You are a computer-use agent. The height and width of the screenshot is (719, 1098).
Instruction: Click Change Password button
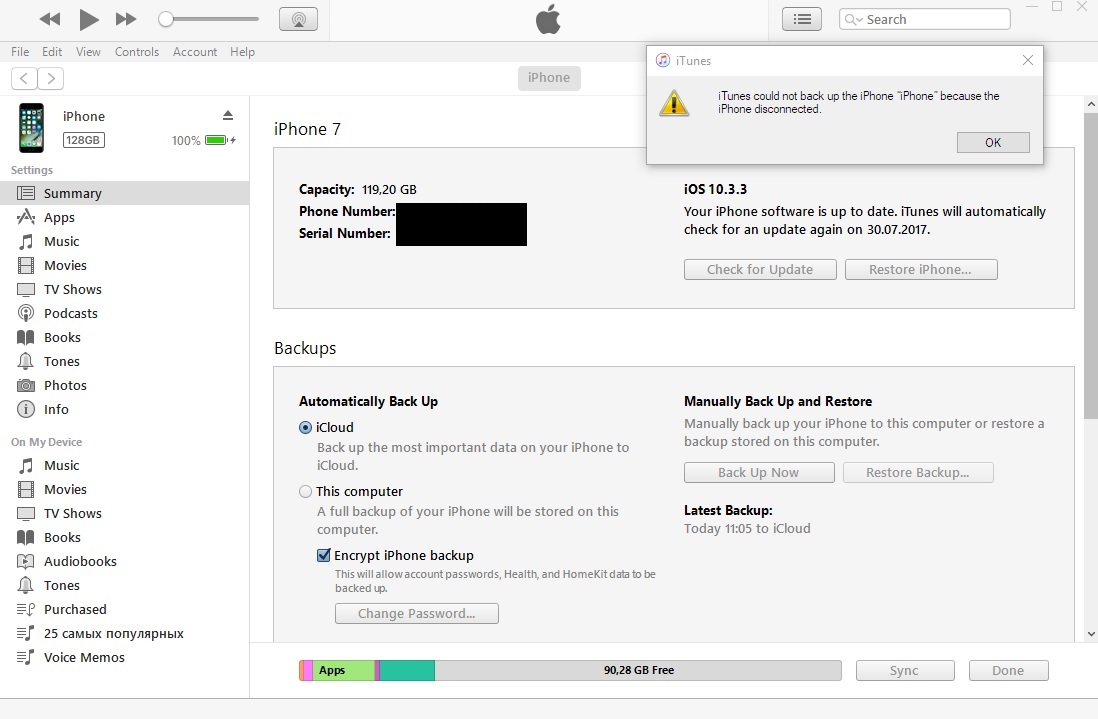pos(417,613)
